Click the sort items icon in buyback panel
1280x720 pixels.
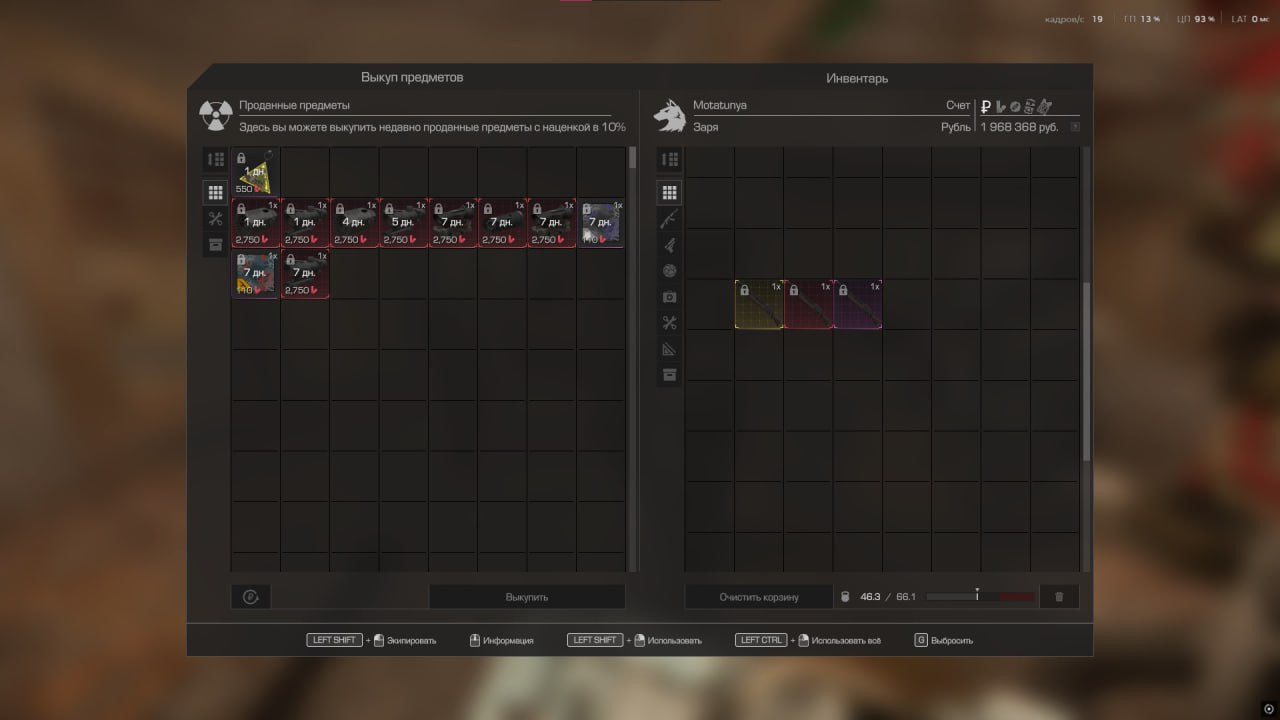(x=215, y=160)
